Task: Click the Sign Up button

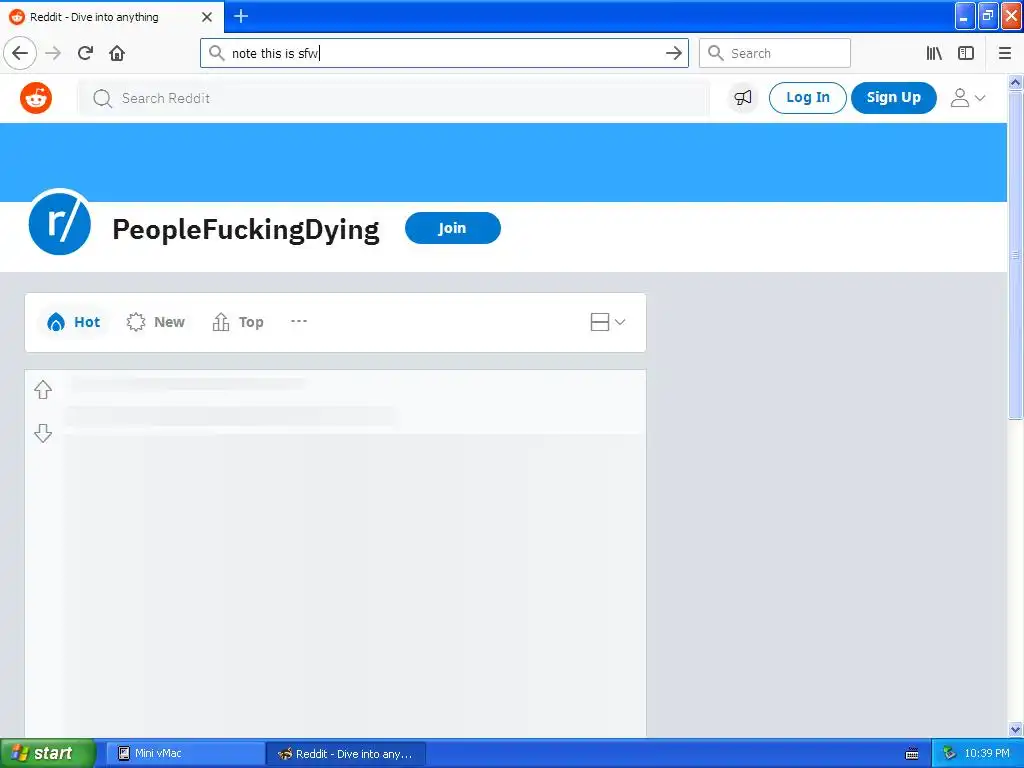Action: point(893,98)
